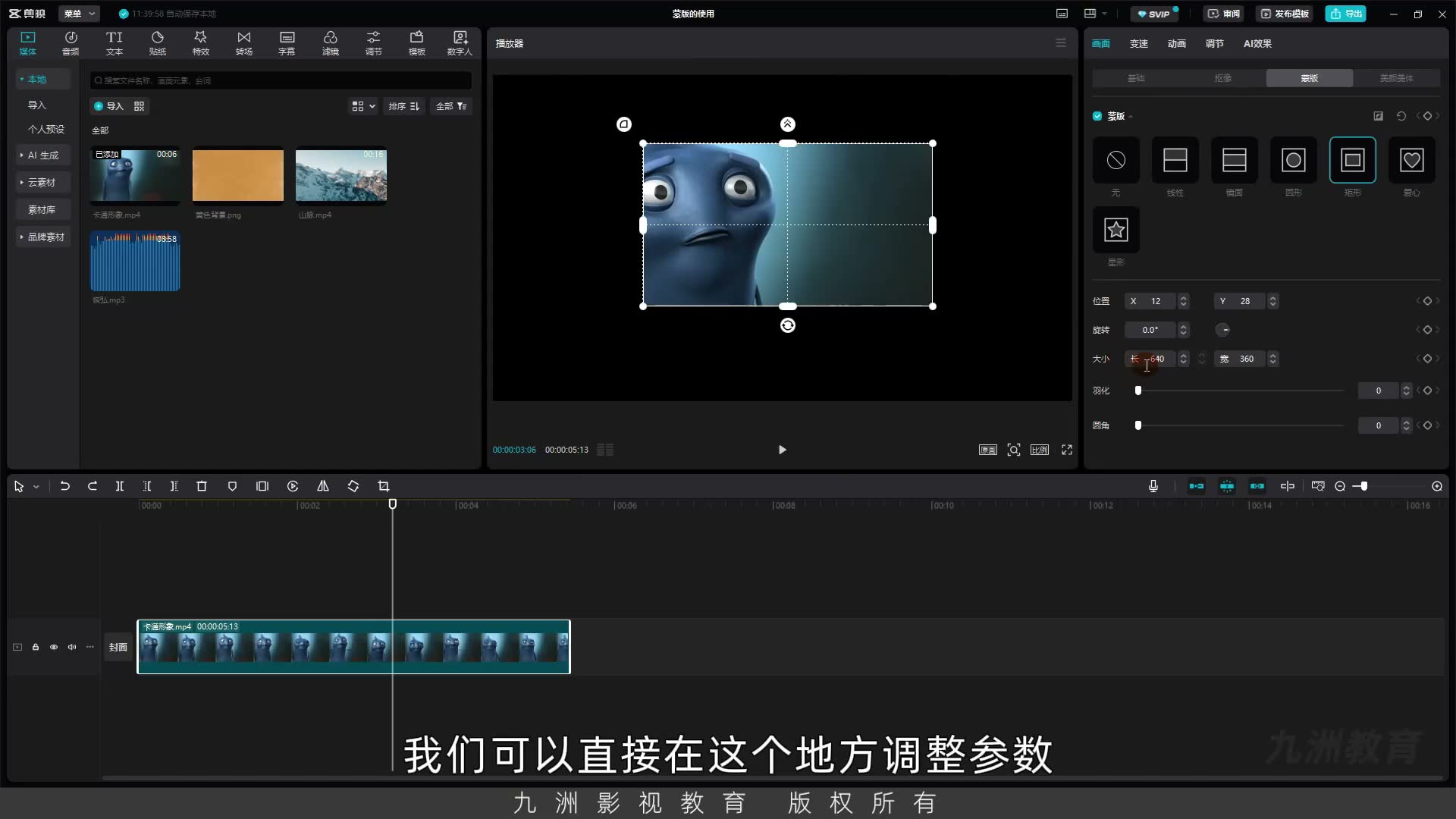Open the 排序 sort dropdown
Screen dimensions: 1456x819
(404, 106)
